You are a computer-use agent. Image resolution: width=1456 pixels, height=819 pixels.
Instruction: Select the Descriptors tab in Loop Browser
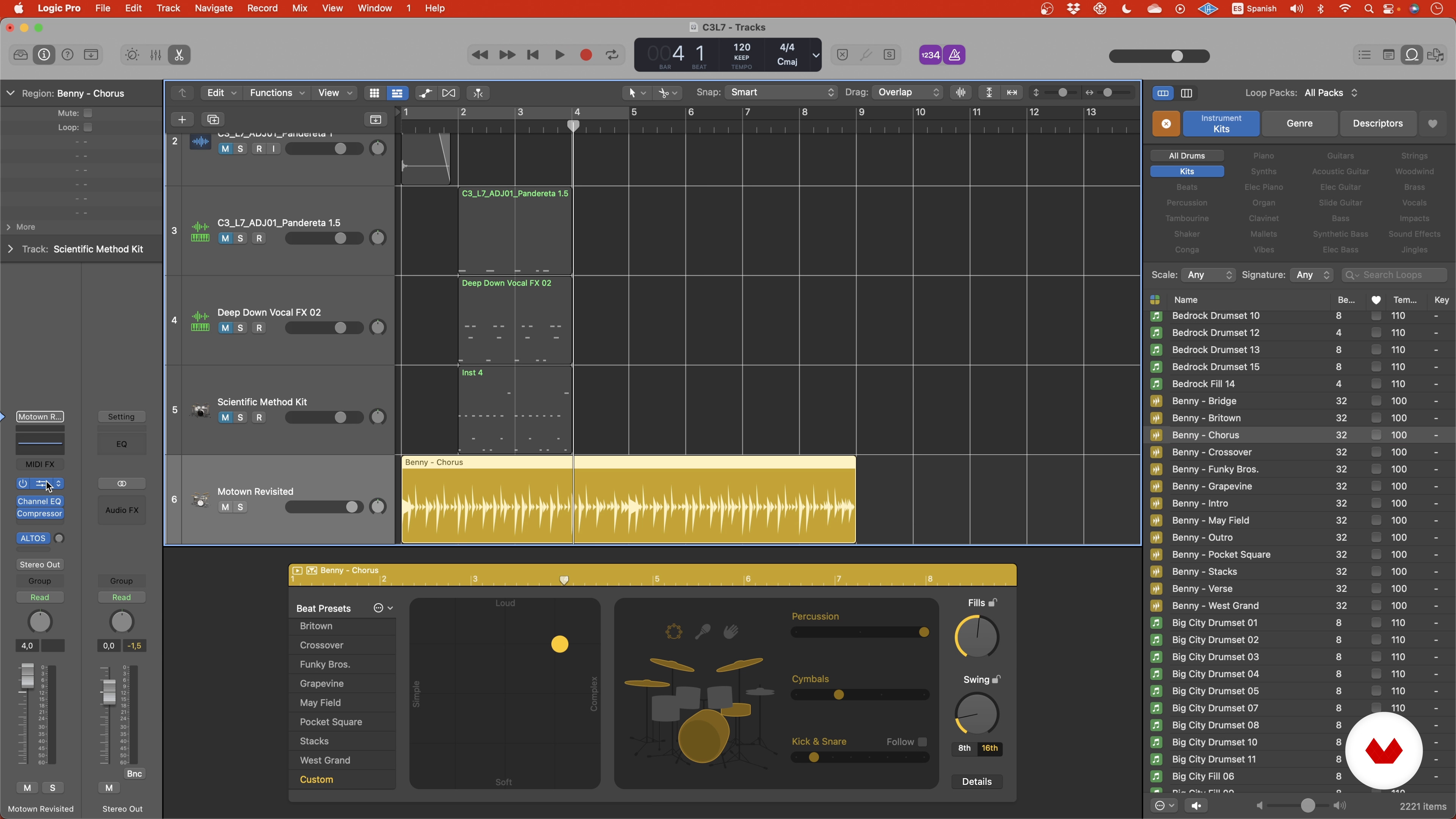pyautogui.click(x=1378, y=123)
